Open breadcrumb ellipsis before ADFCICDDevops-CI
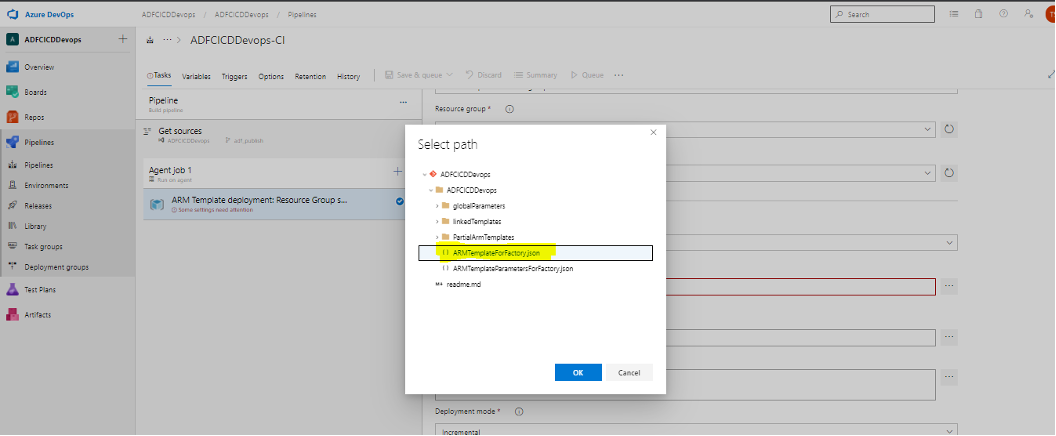 [167, 40]
